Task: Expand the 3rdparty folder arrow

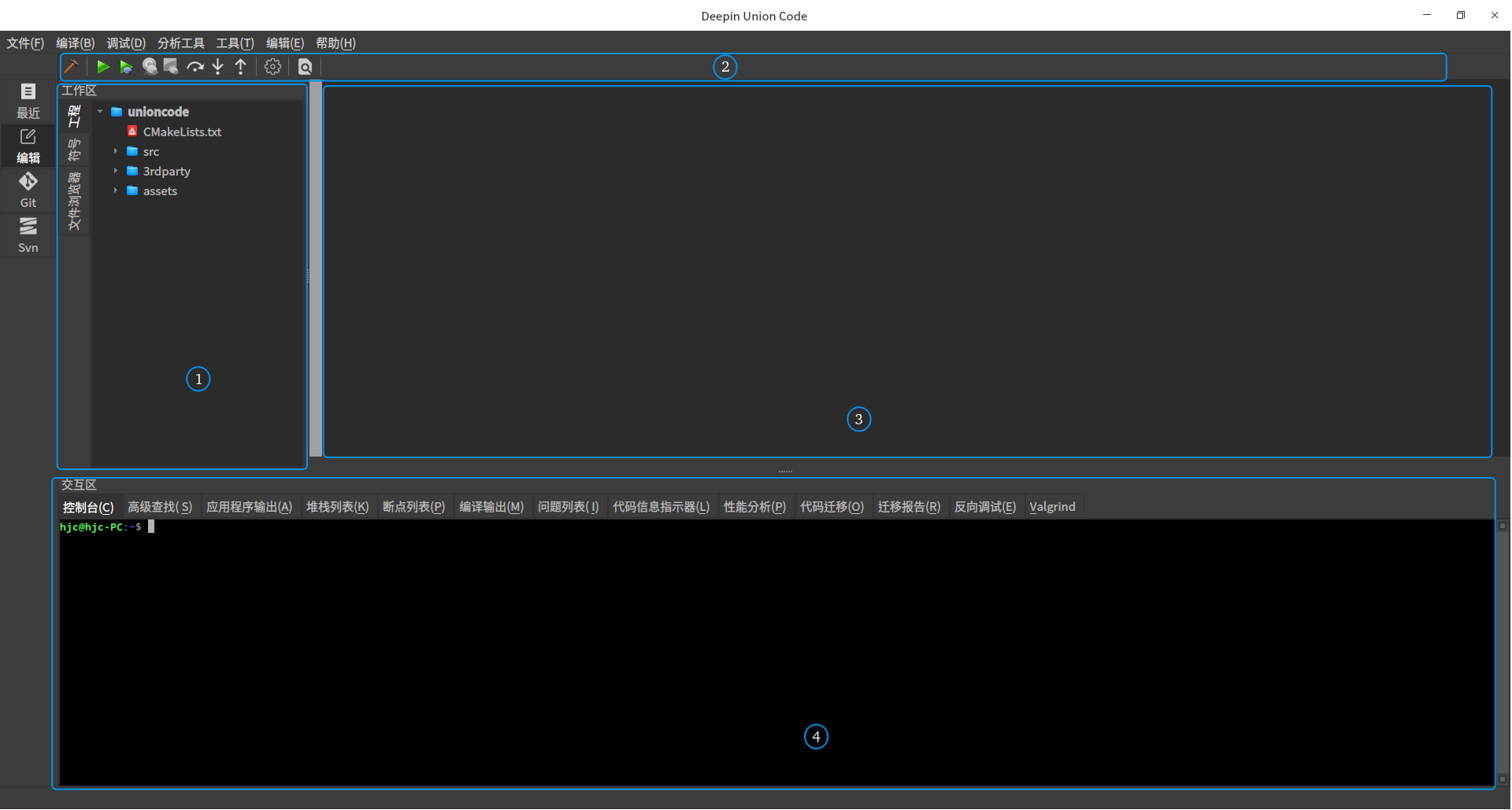Action: (x=116, y=171)
